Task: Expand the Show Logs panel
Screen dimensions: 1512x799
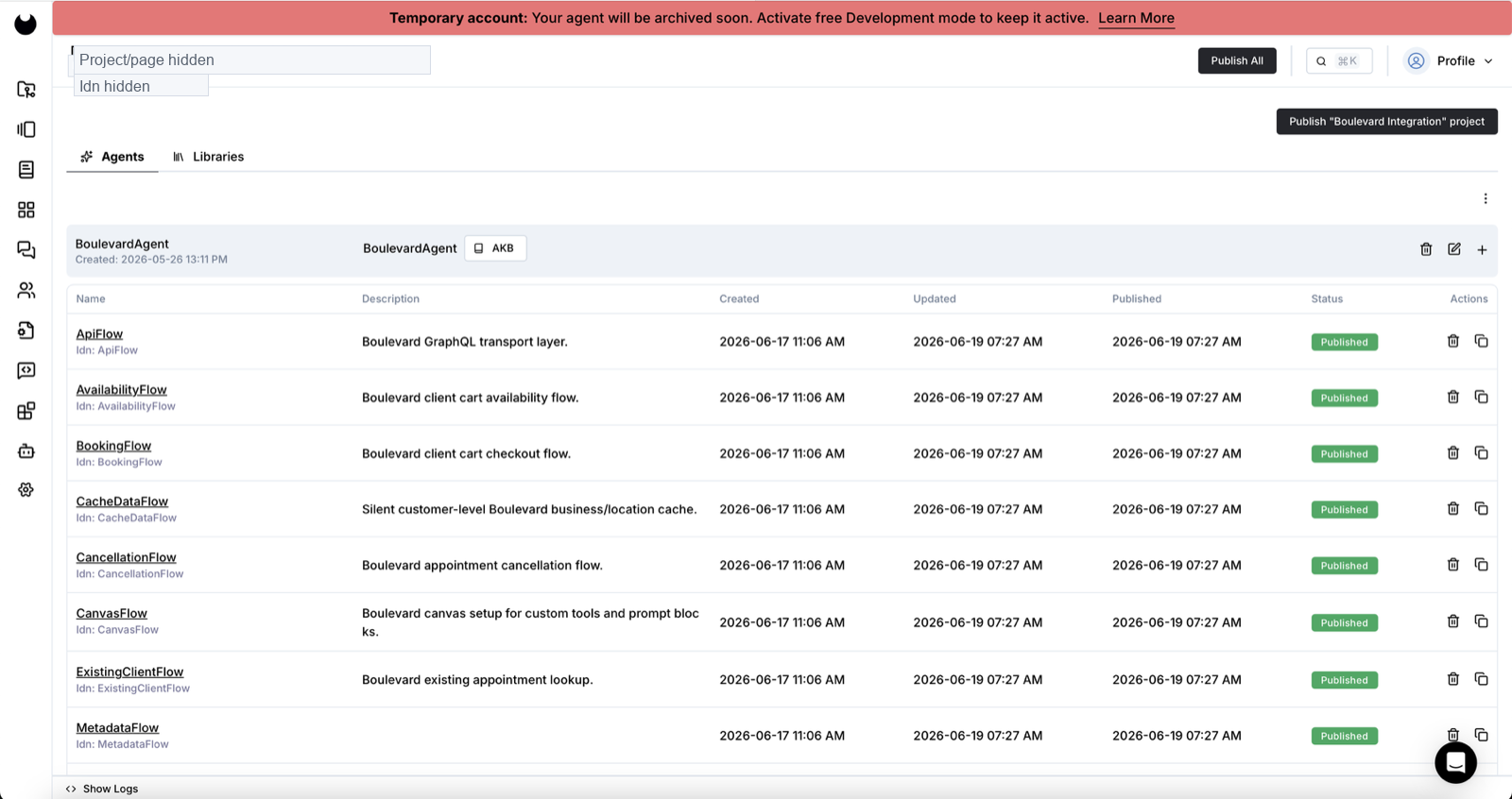Action: 102,789
